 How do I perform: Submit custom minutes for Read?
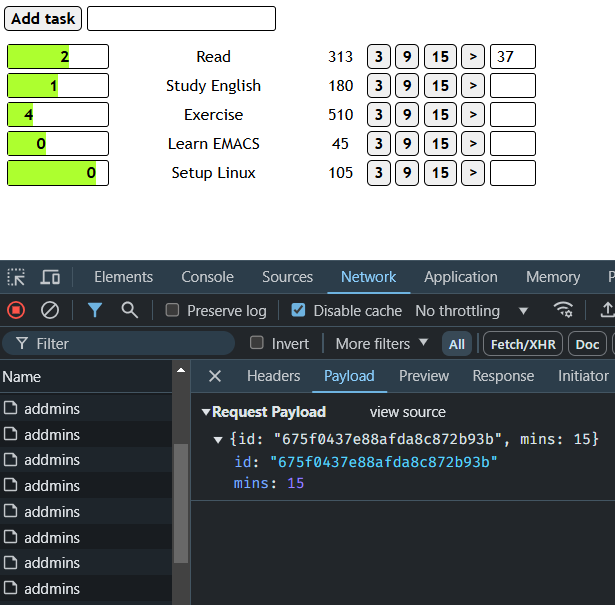click(x=473, y=56)
